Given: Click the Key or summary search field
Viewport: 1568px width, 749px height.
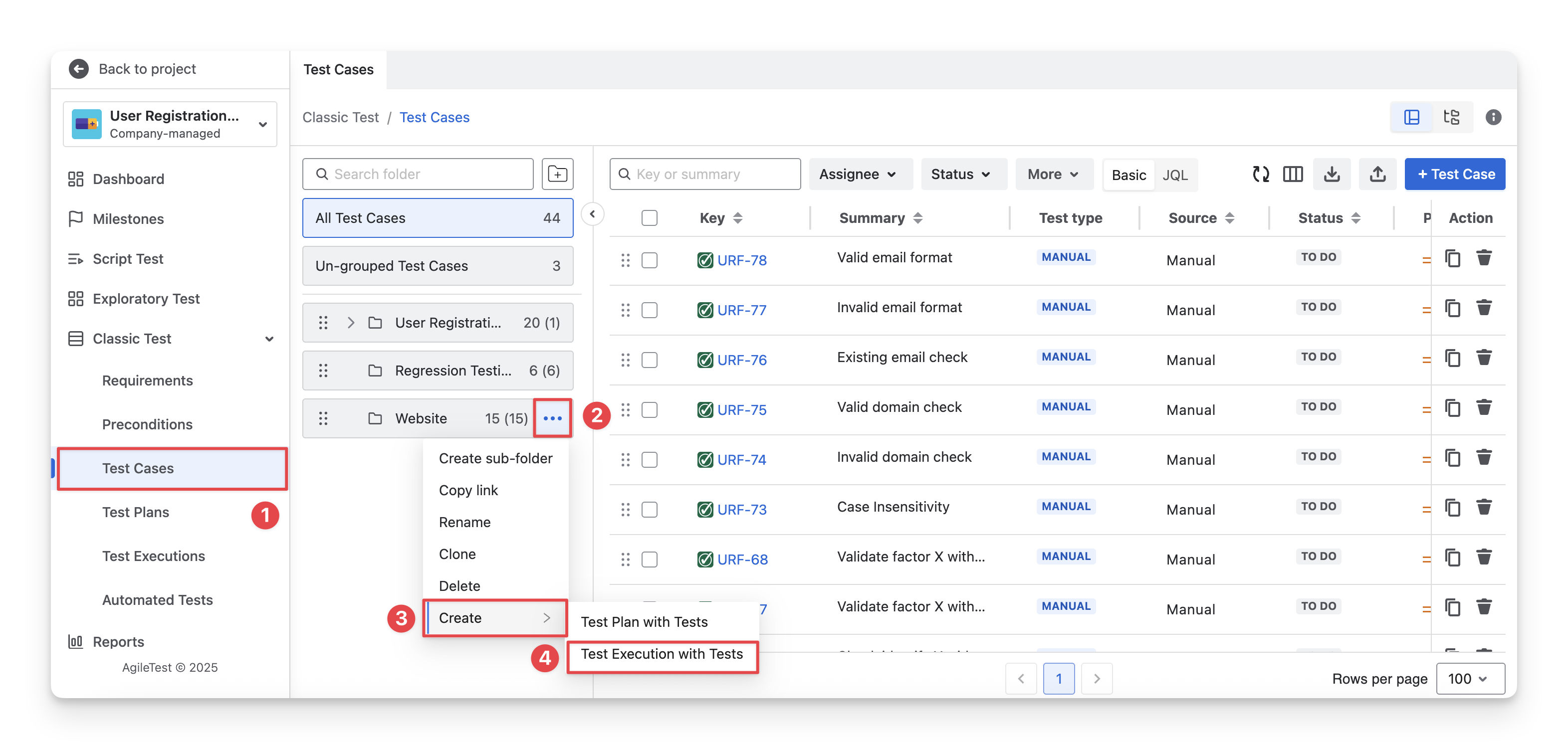Looking at the screenshot, I should click(706, 174).
